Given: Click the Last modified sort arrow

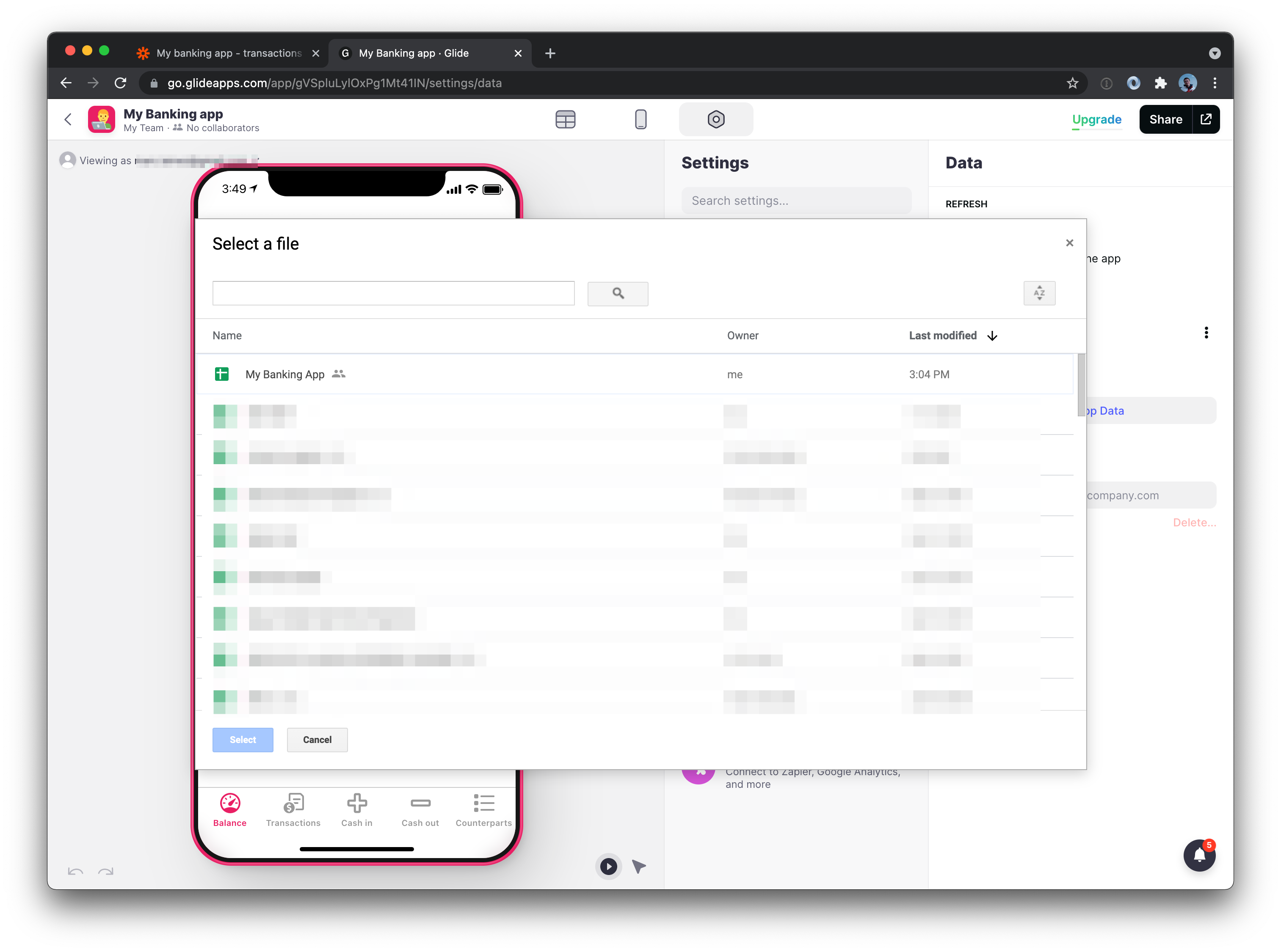Looking at the screenshot, I should 991,336.
